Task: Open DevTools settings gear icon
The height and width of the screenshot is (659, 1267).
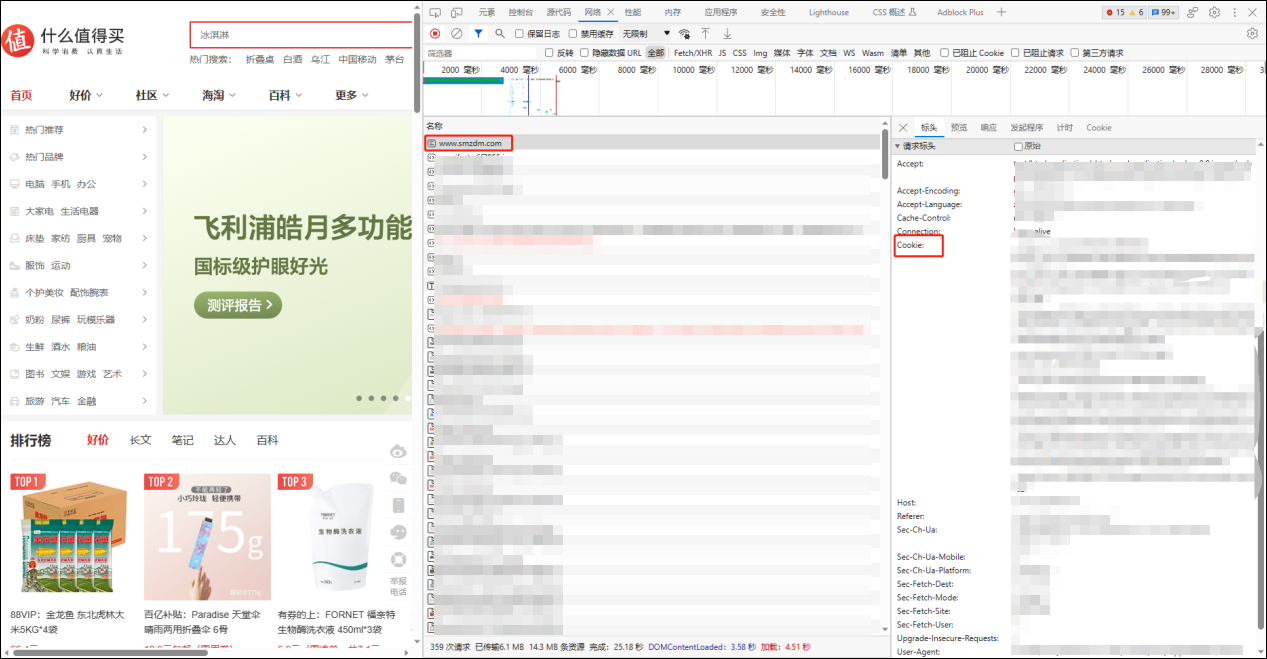Action: point(1214,12)
